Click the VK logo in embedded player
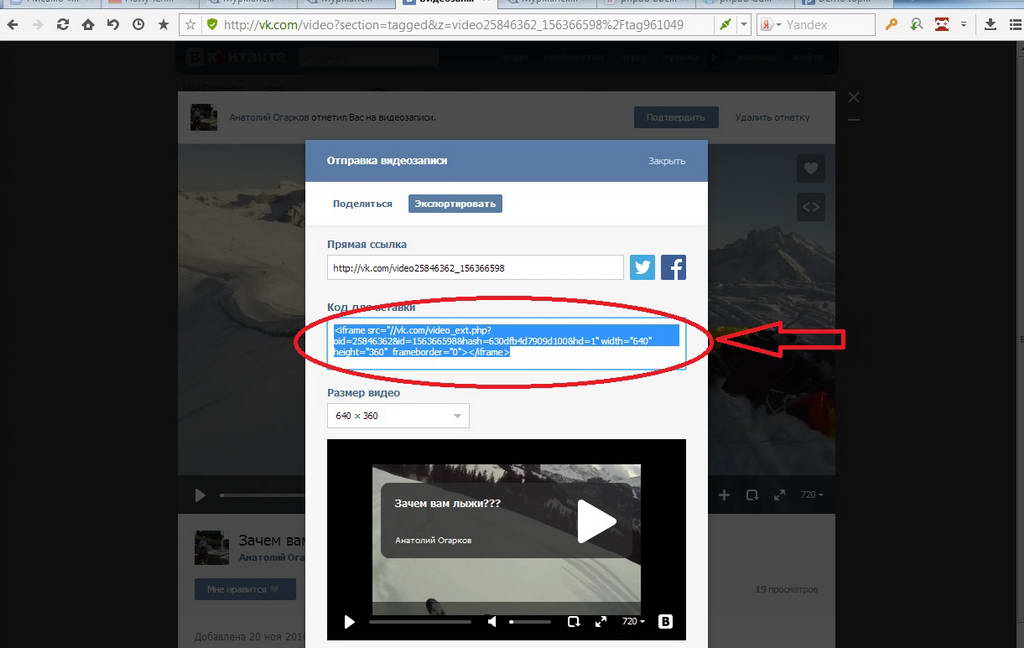Viewport: 1024px width, 648px height. 666,622
